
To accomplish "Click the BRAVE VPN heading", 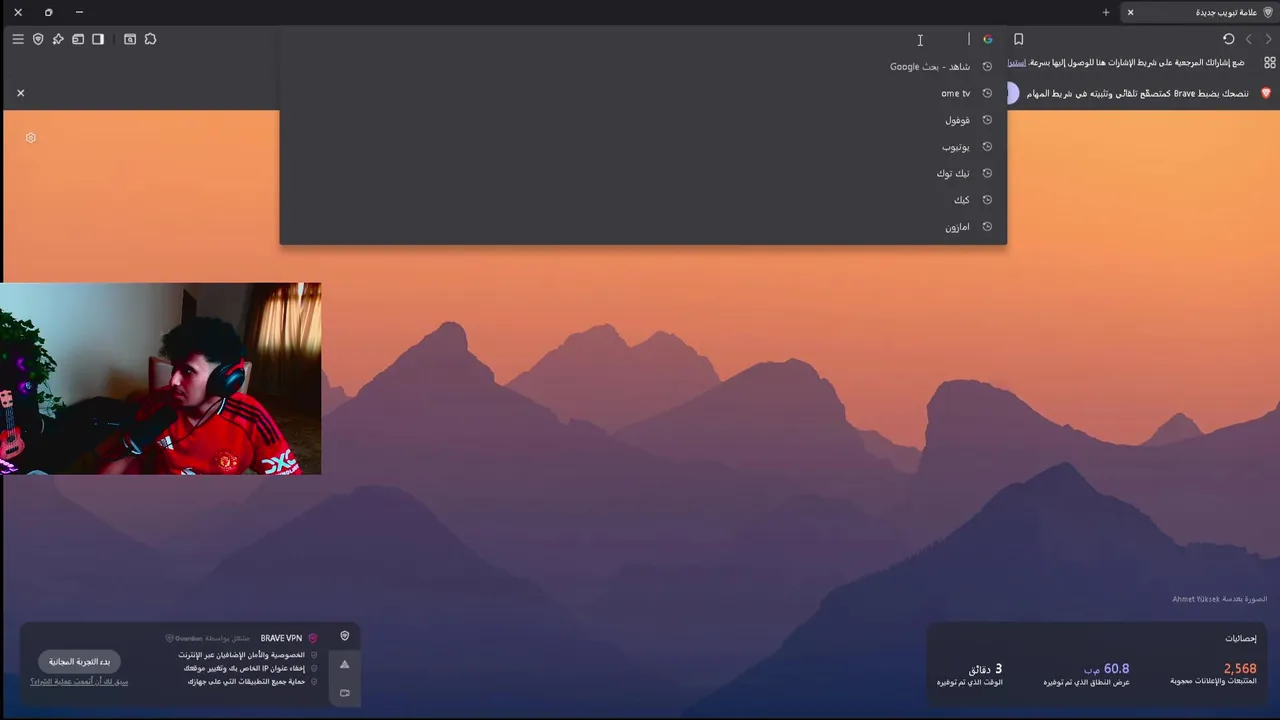I will (281, 638).
